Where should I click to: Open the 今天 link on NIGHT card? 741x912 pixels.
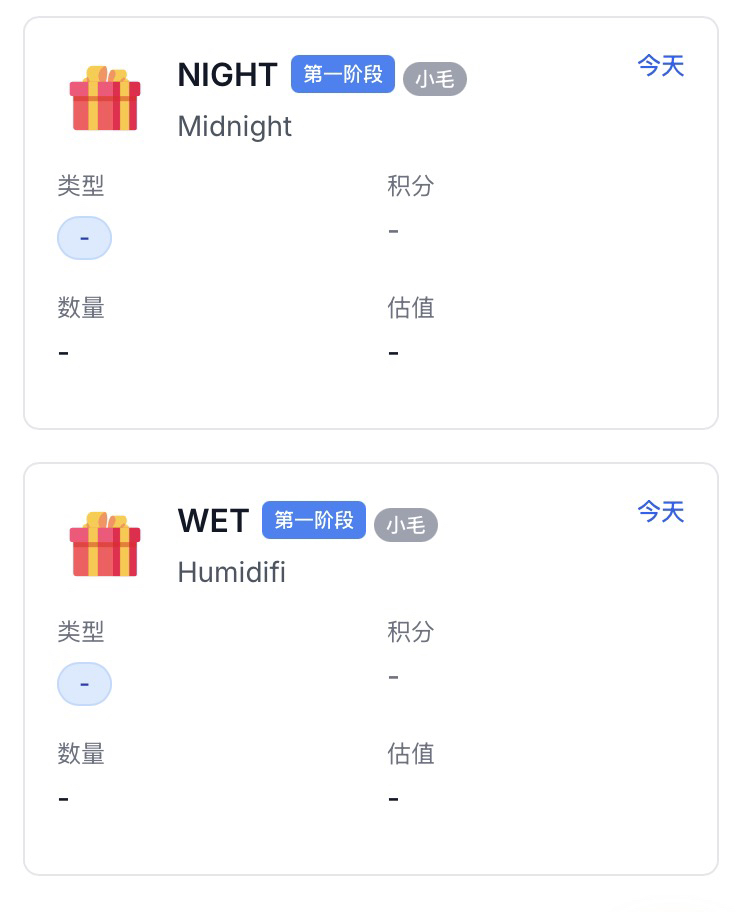click(x=661, y=66)
